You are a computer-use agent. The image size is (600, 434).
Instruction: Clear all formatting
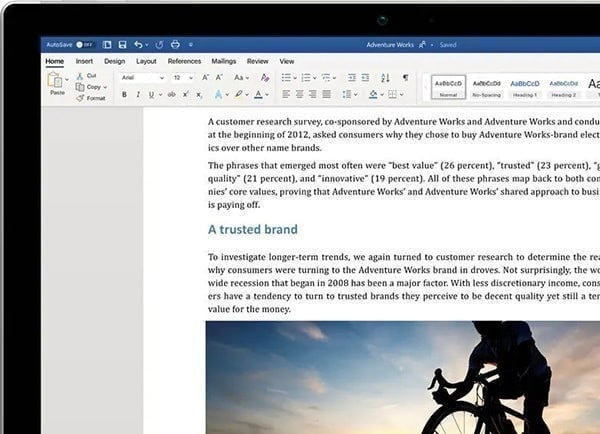tap(264, 78)
